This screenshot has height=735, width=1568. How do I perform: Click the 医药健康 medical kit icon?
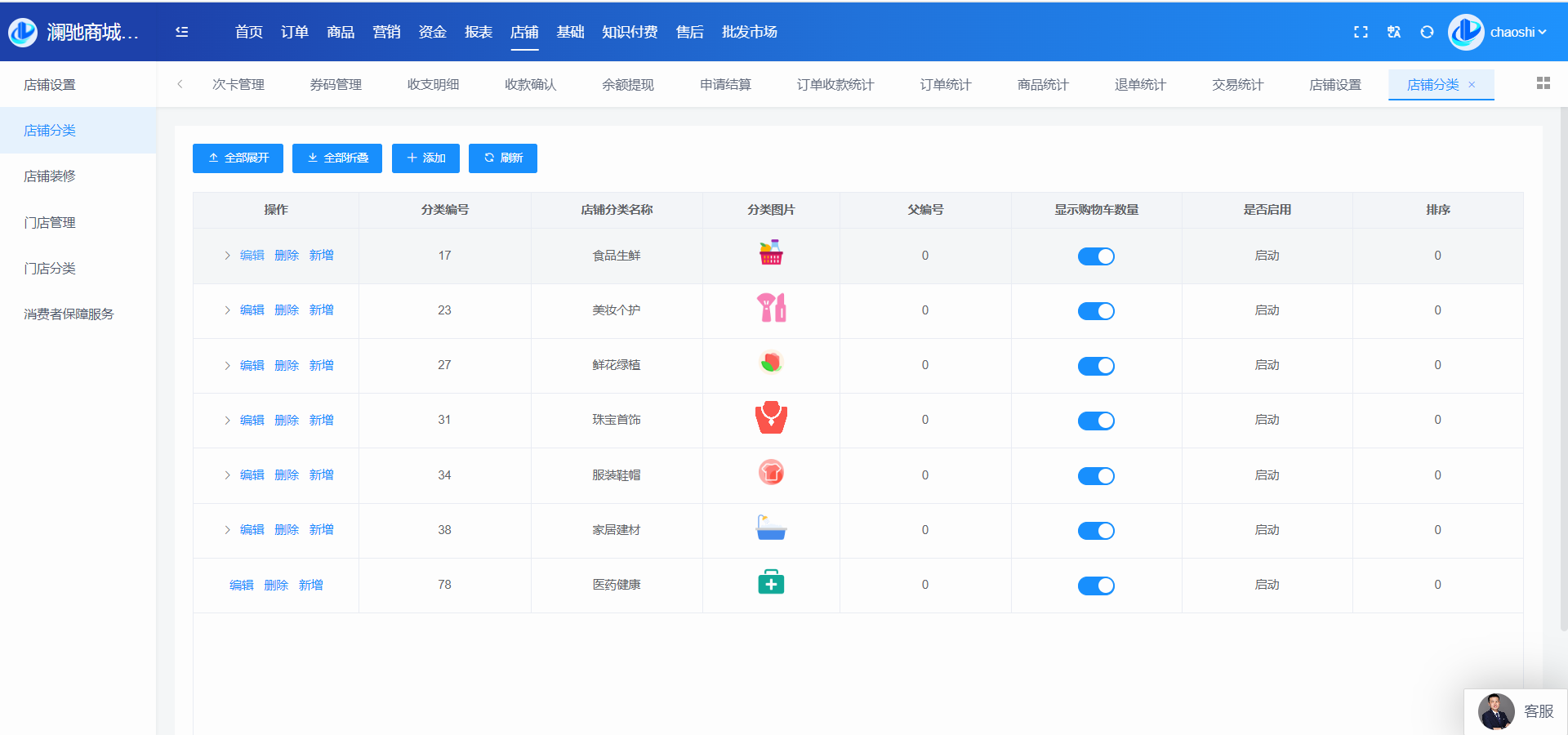tap(770, 584)
